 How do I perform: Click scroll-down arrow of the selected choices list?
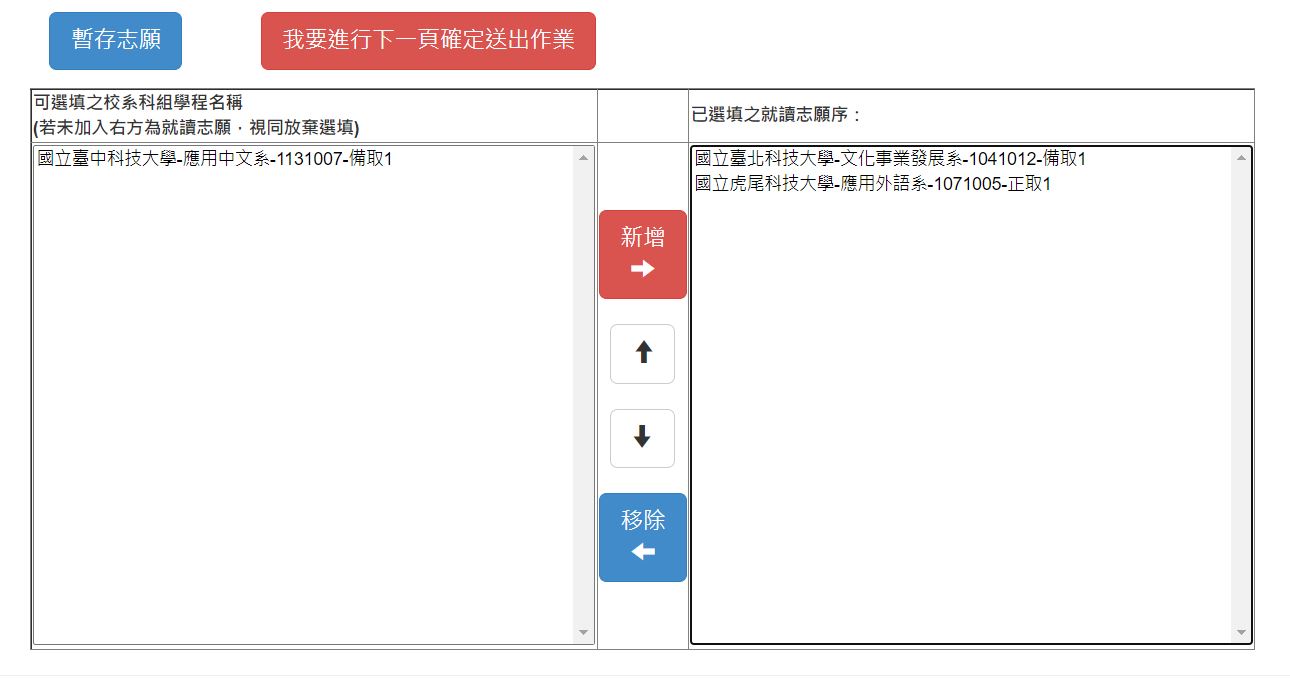pos(1242,633)
